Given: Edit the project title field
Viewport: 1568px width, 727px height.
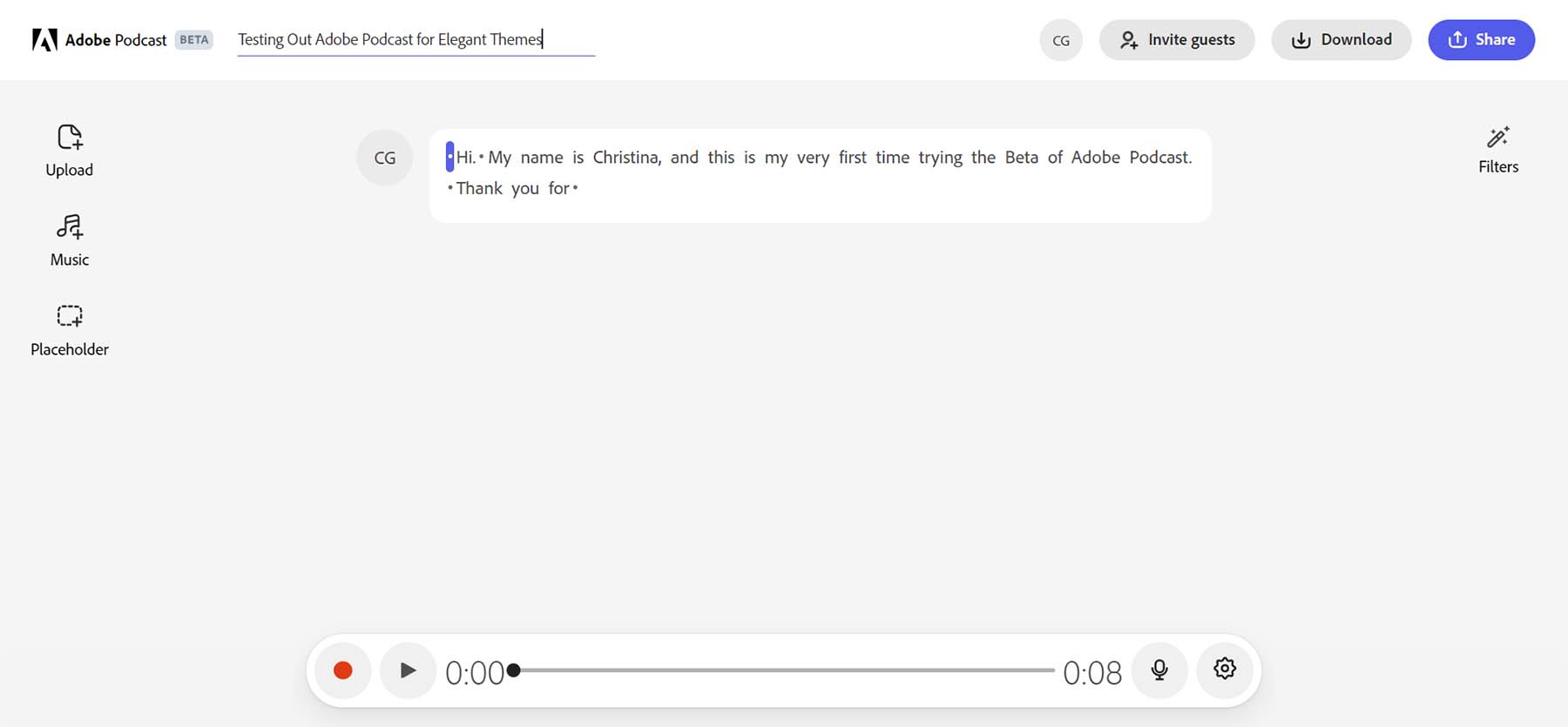Looking at the screenshot, I should (416, 40).
